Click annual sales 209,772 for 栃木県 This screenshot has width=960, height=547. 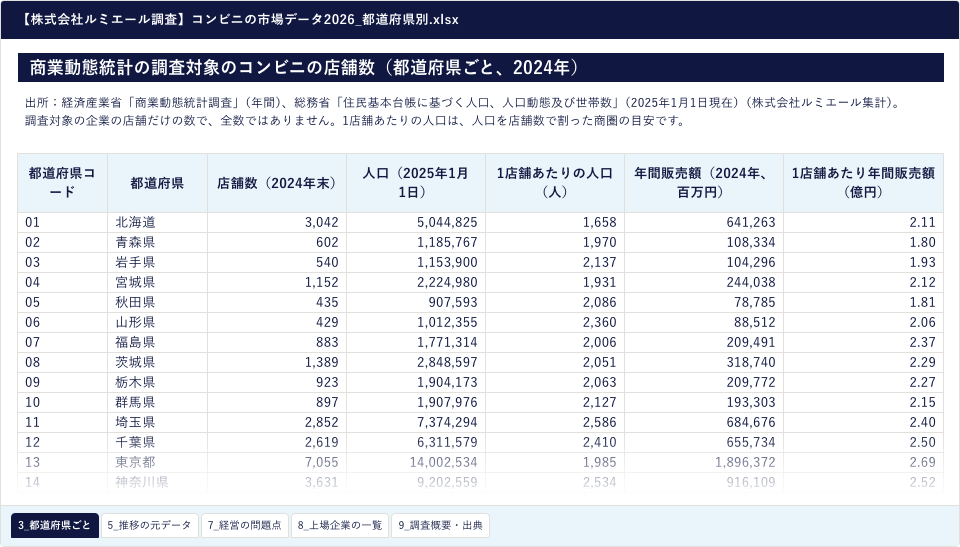[x=703, y=382]
